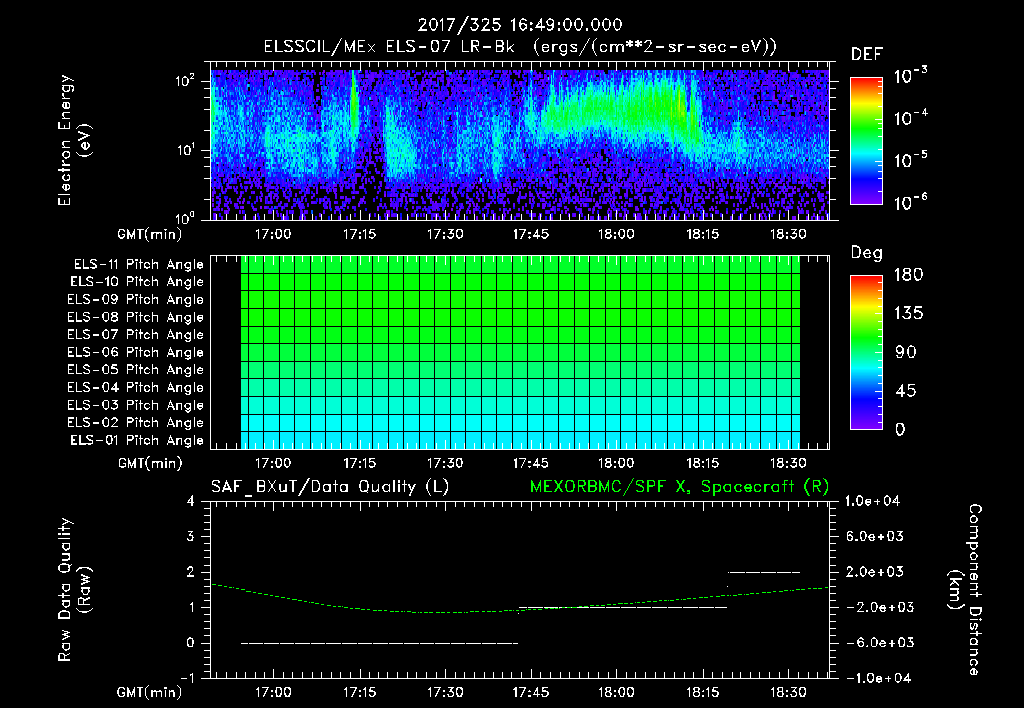The image size is (1024, 708).
Task: Click the 45 value on Deg scale
Action: coord(906,391)
